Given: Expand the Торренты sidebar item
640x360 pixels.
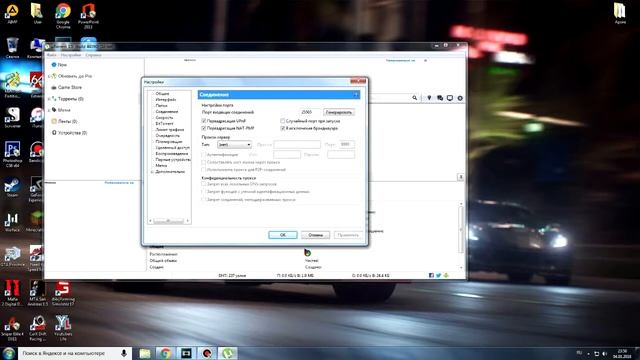Looking at the screenshot, I should click(49, 99).
